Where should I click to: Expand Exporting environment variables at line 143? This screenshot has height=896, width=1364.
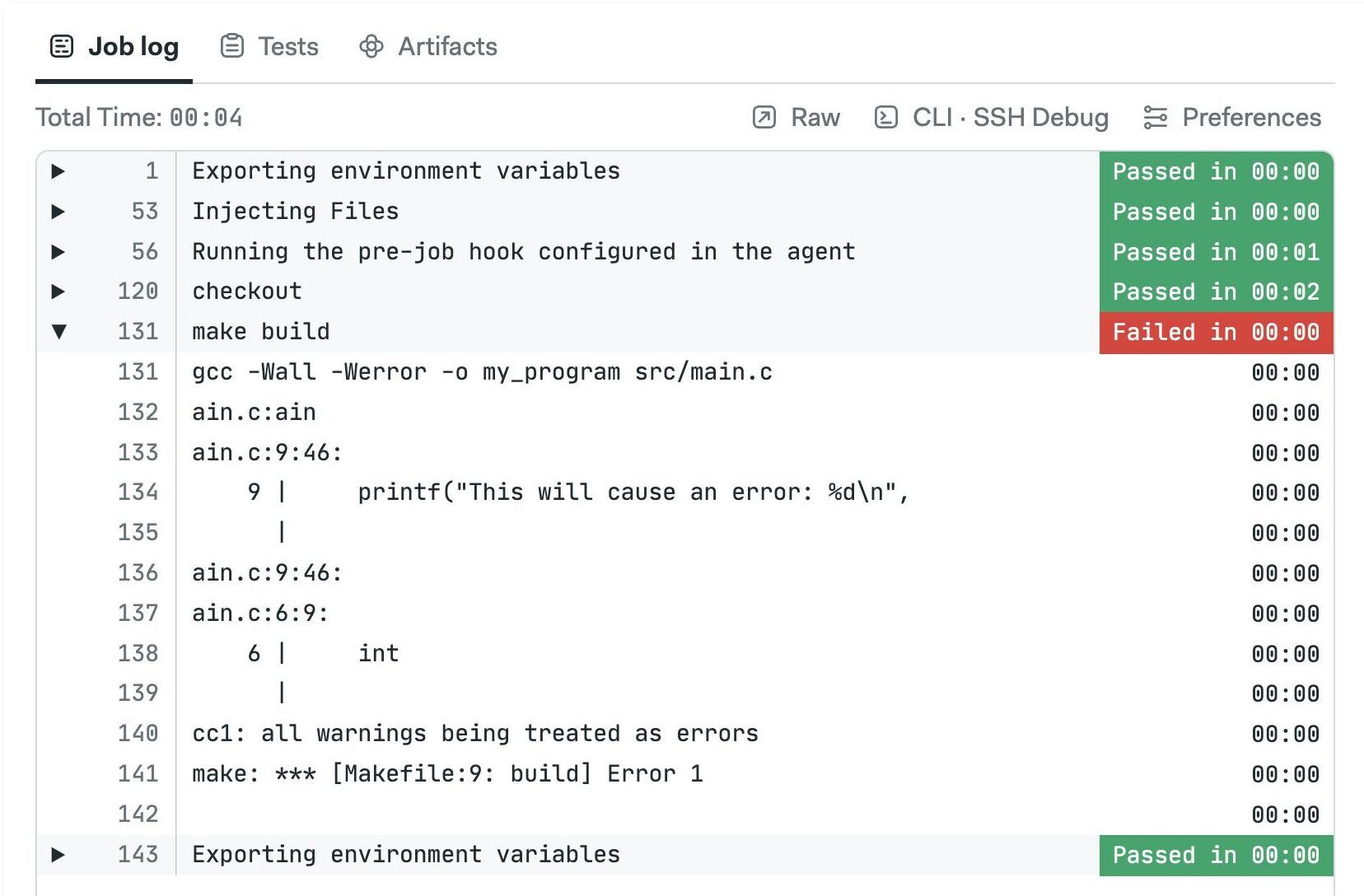click(58, 855)
